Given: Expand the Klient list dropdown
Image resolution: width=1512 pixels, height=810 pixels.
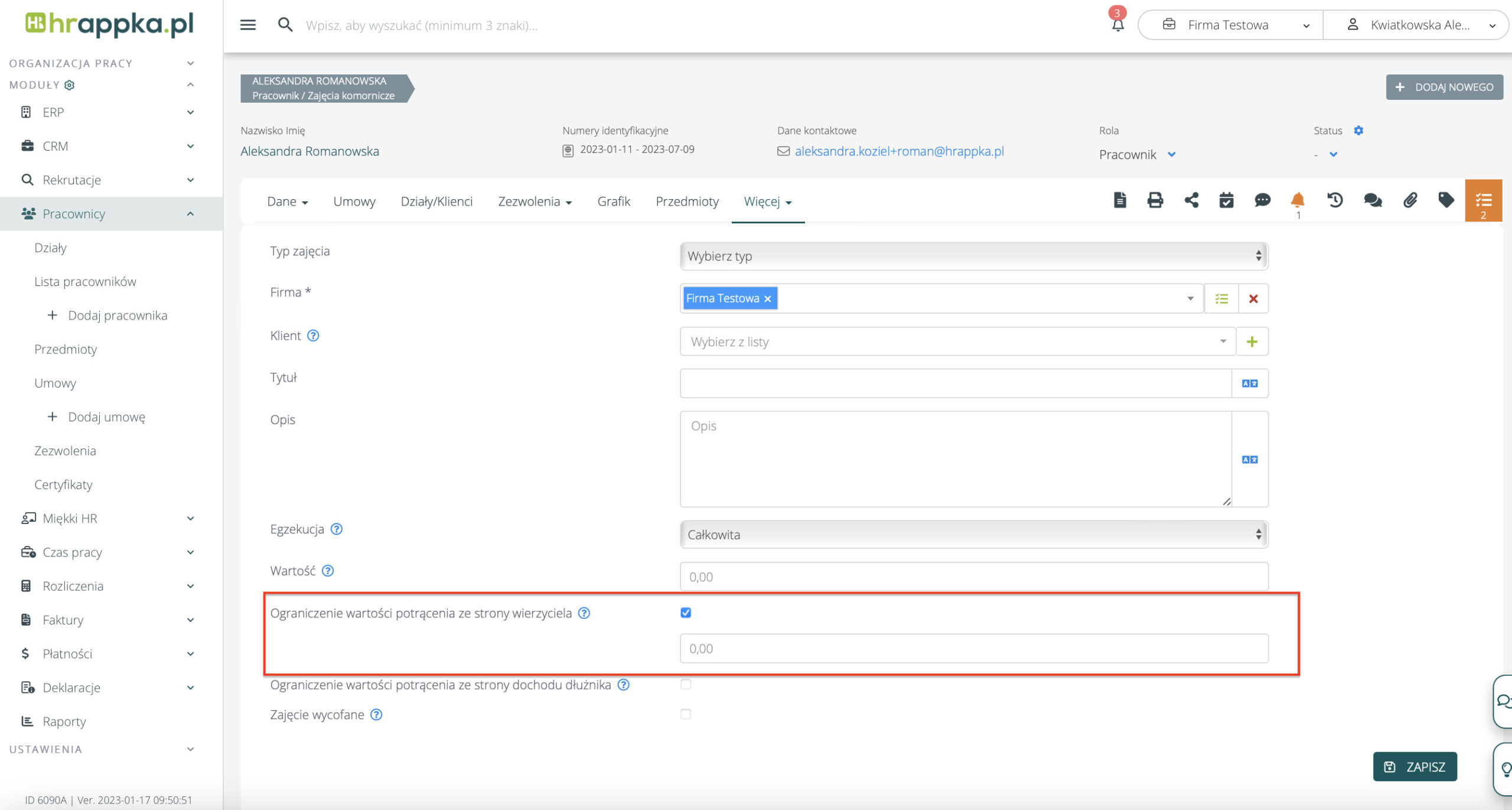Looking at the screenshot, I should [x=957, y=341].
